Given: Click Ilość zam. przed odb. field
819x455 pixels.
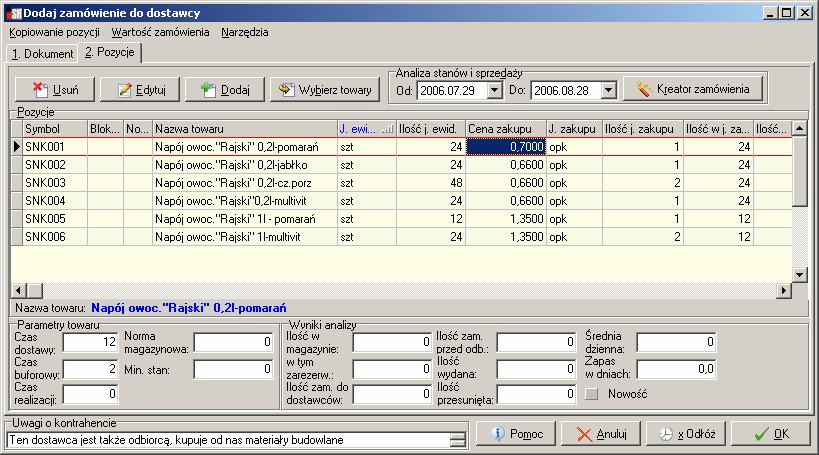Looking at the screenshot, I should (x=536, y=342).
